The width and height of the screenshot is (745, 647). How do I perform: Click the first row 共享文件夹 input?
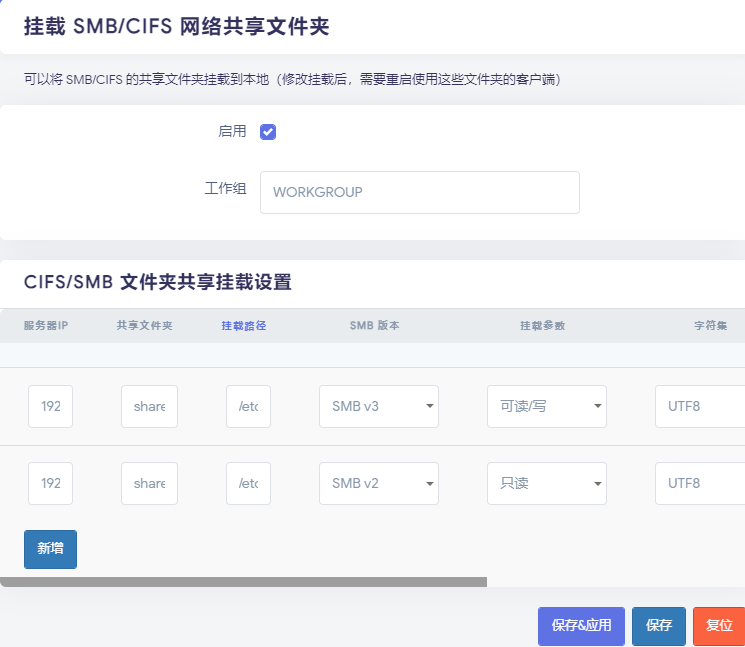[x=149, y=407]
